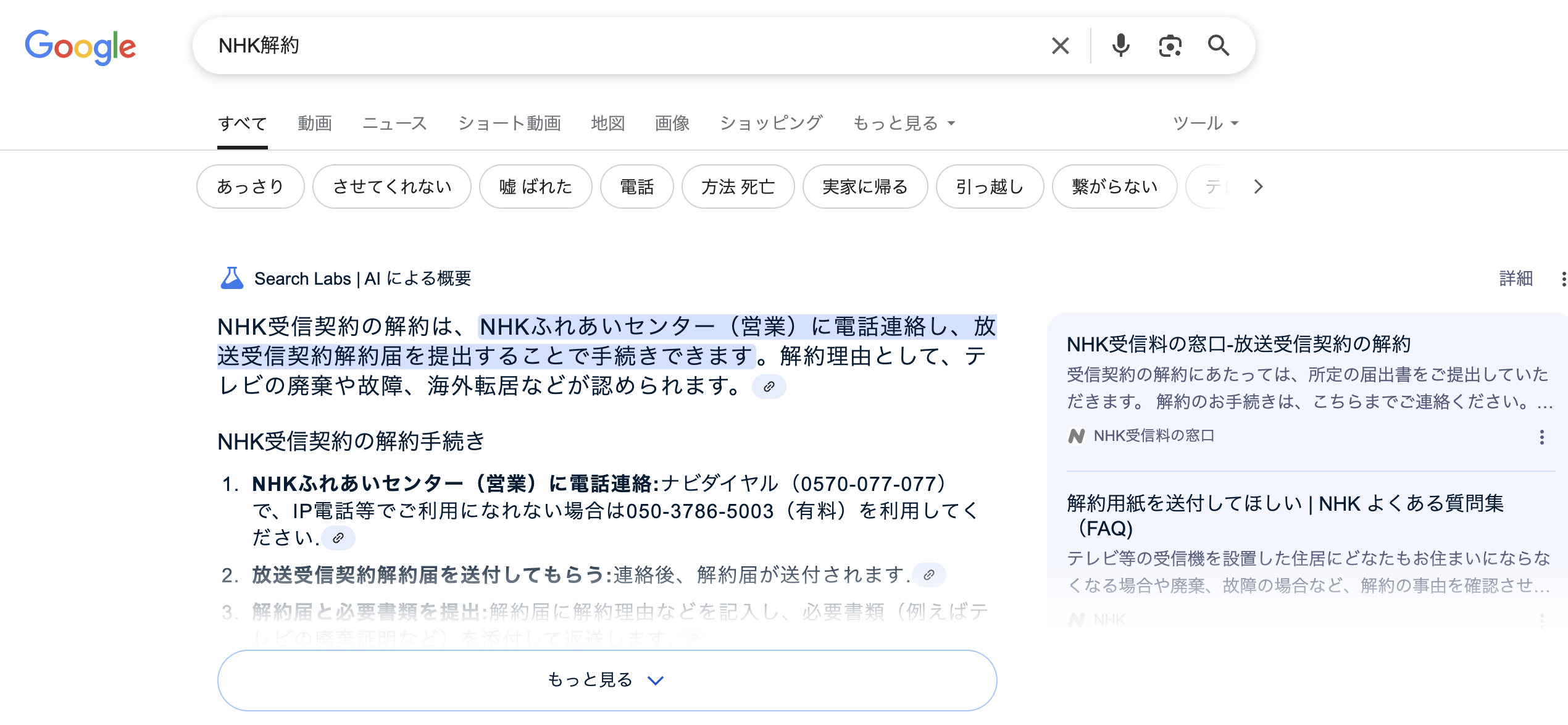Viewport: 1568px width, 725px height.
Task: Click link icon after step 1 ください
Action: pyautogui.click(x=338, y=538)
